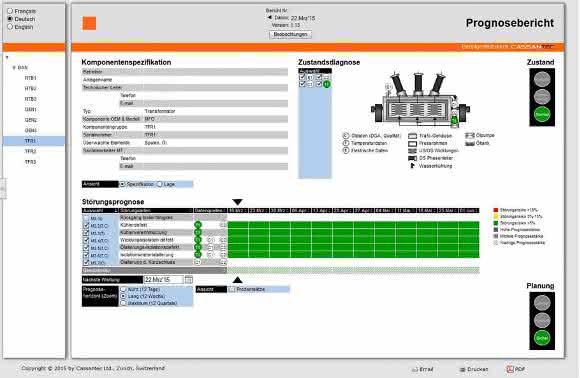580x378 pixels.
Task: Click the green indicator in Zustandsdiagnose Auswahl panel
Action: [x=327, y=84]
